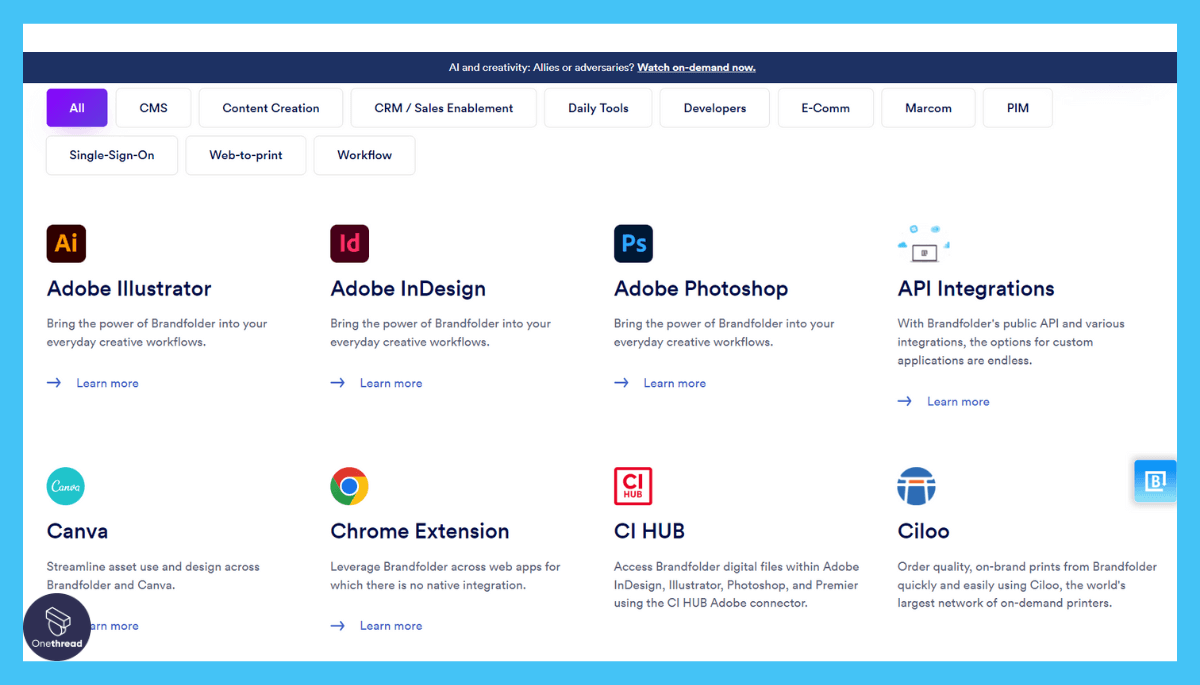Click Learn more under Adobe Illustrator
The image size is (1200, 685).
click(x=107, y=383)
